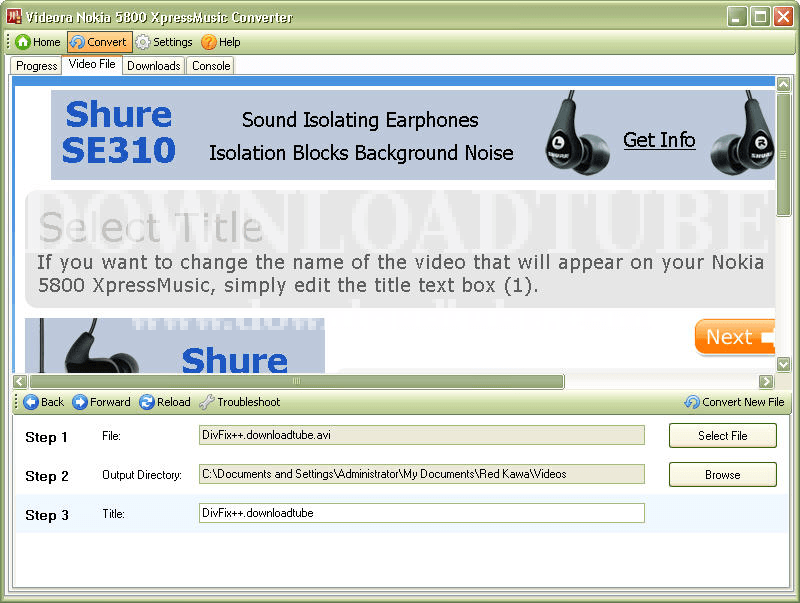Click the vertical scrollbar thumb
Viewport: 800px width, 603px height.
click(783, 155)
